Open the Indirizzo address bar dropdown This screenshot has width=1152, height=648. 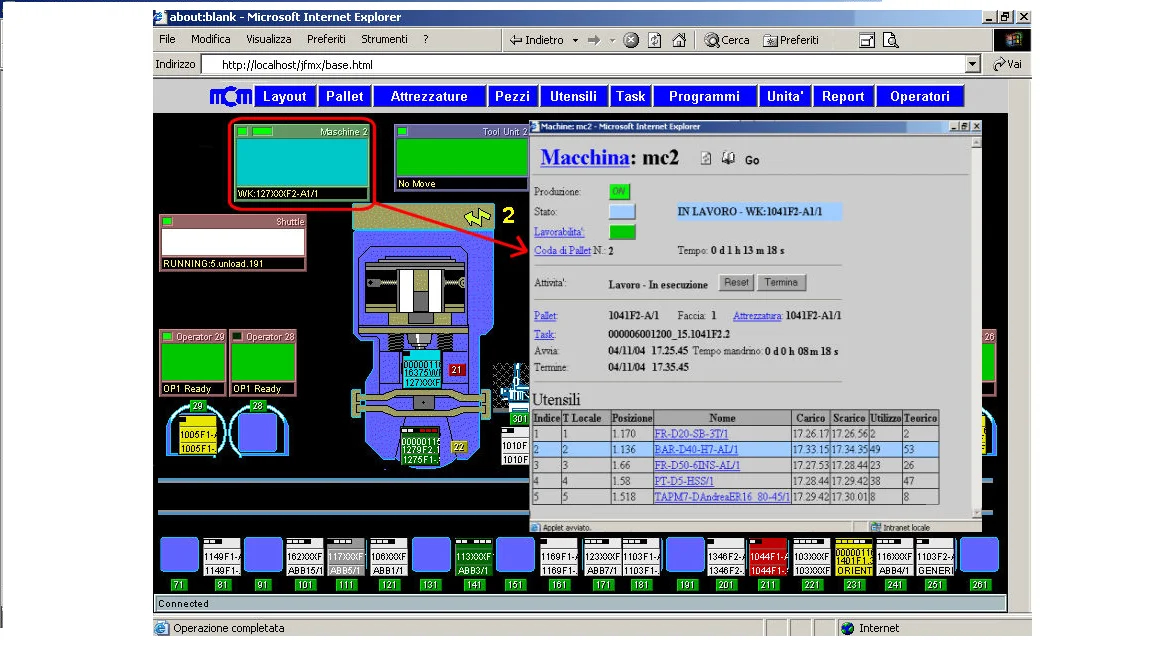971,64
